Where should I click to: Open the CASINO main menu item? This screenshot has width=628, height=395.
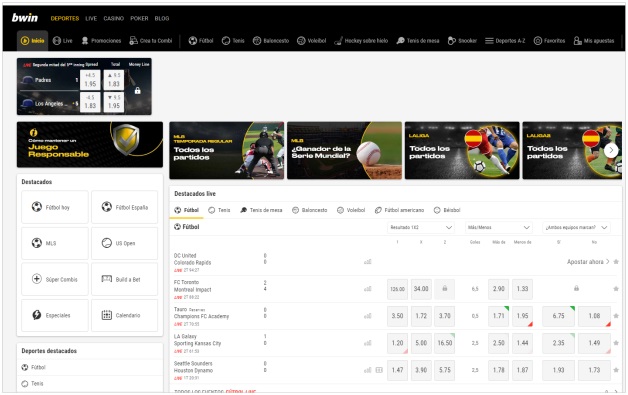click(114, 18)
